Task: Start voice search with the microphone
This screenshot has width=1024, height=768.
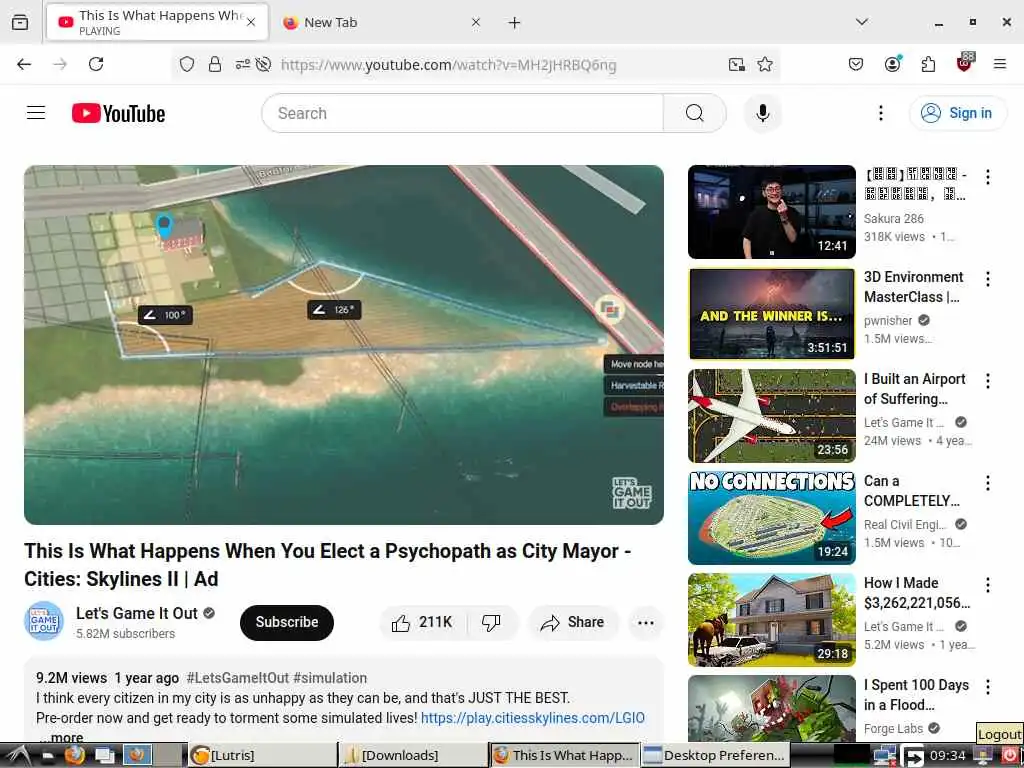Action: tap(762, 113)
